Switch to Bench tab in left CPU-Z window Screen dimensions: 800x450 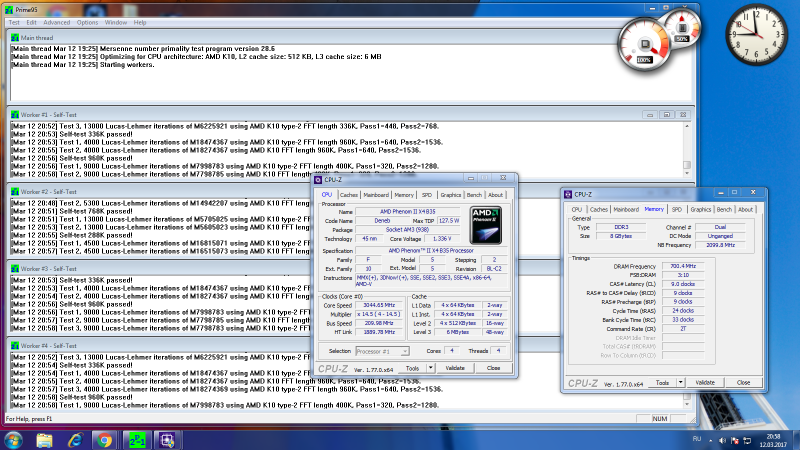click(x=475, y=195)
